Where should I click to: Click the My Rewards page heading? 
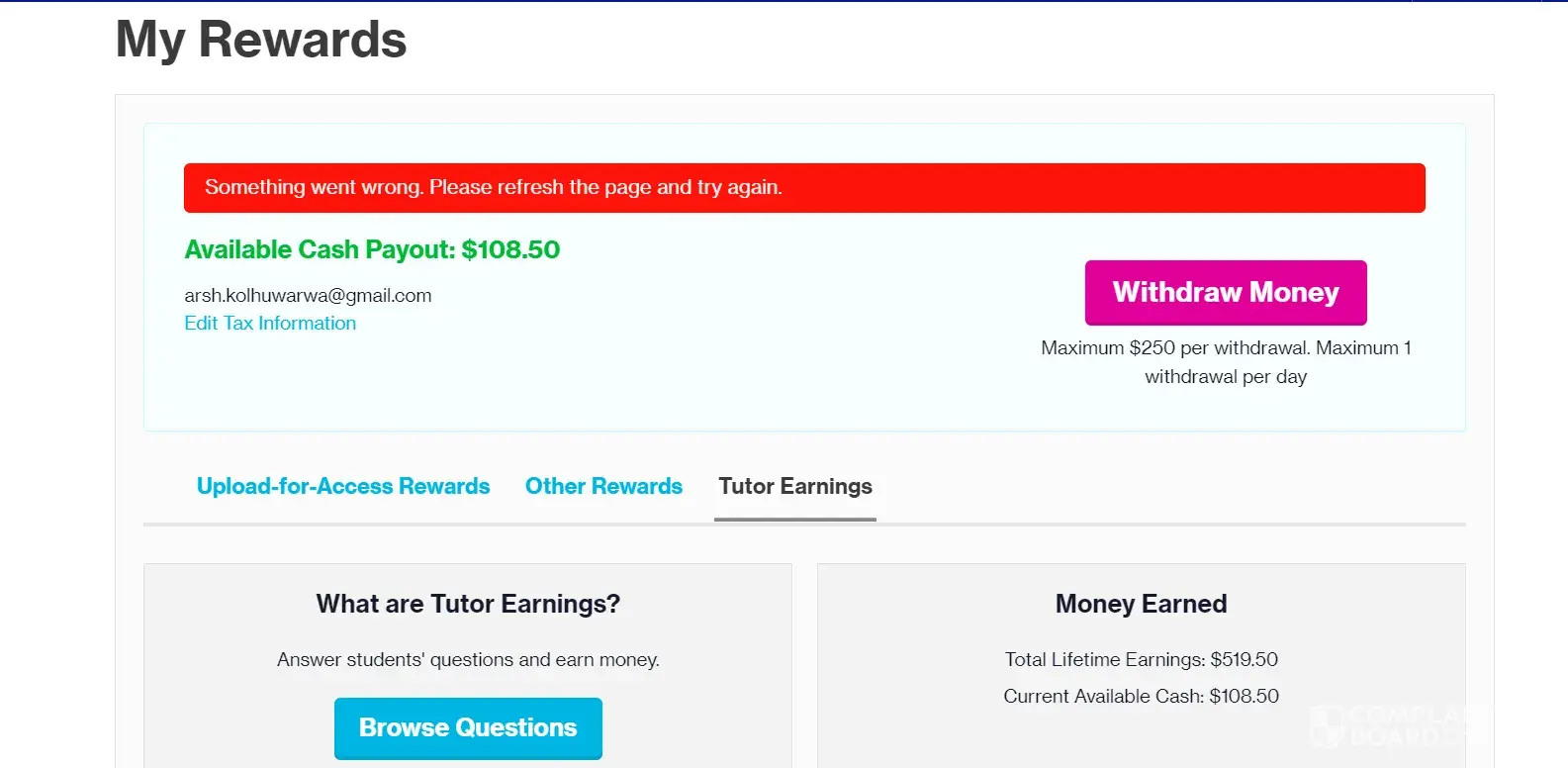[261, 40]
